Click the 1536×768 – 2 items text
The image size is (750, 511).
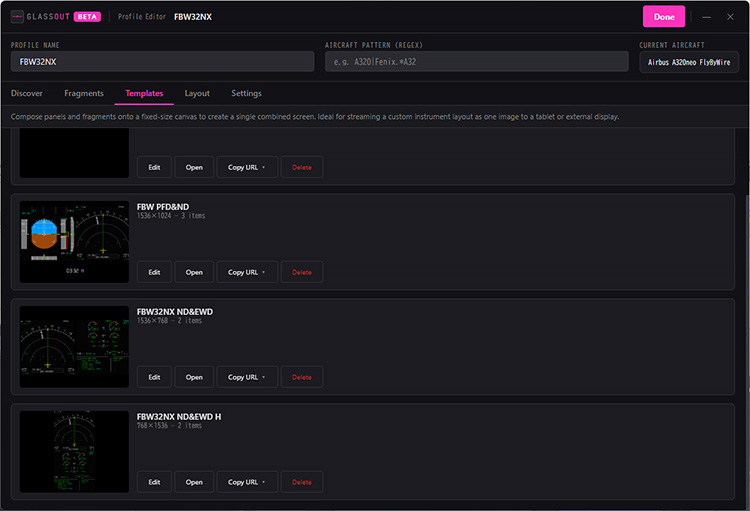[169, 321]
